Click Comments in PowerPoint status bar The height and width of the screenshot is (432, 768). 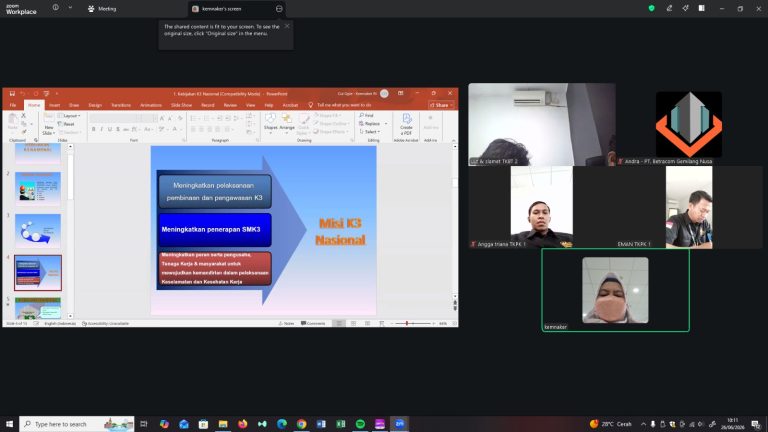[x=313, y=324]
